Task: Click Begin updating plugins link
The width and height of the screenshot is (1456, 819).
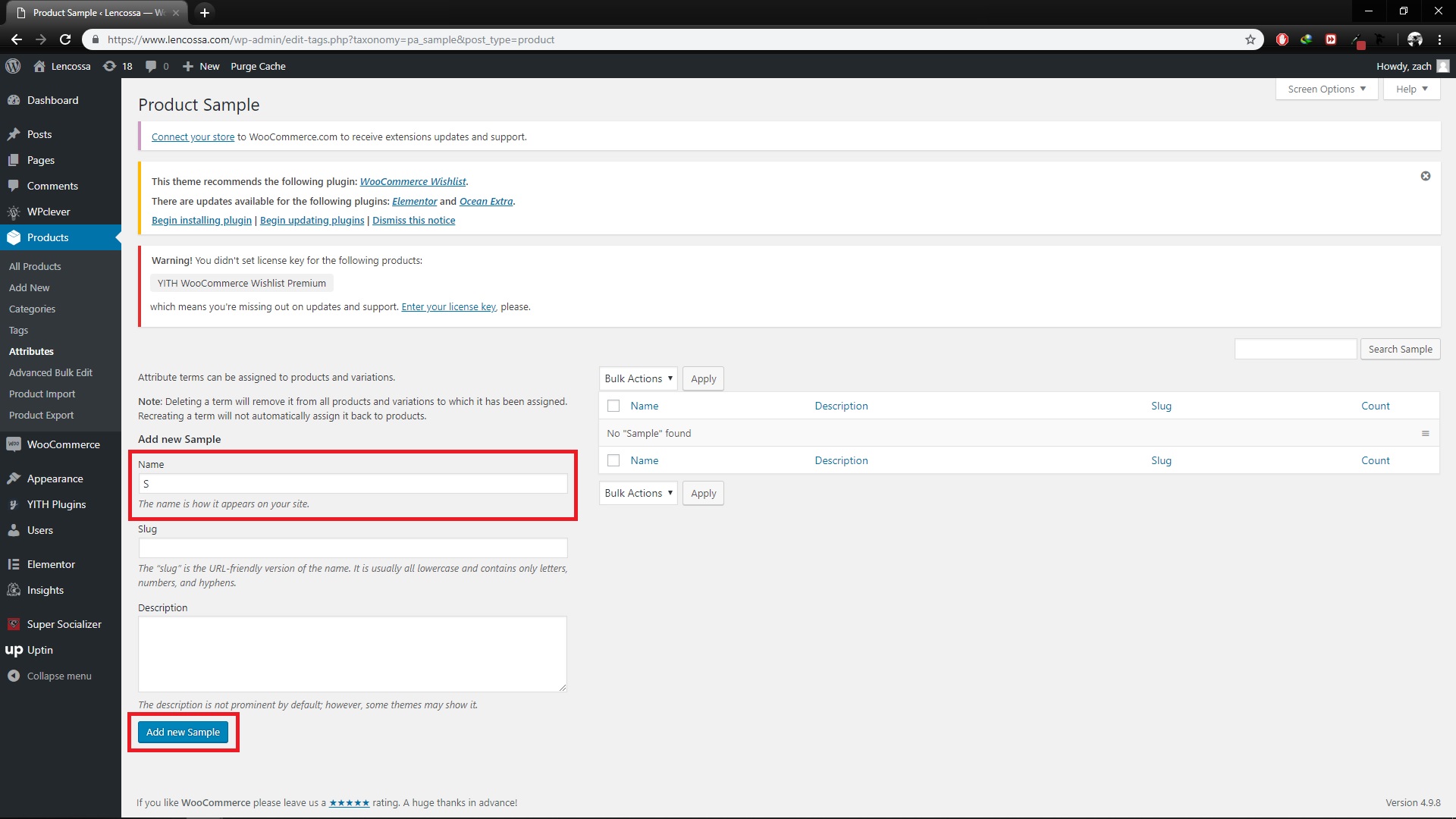Action: (x=312, y=220)
